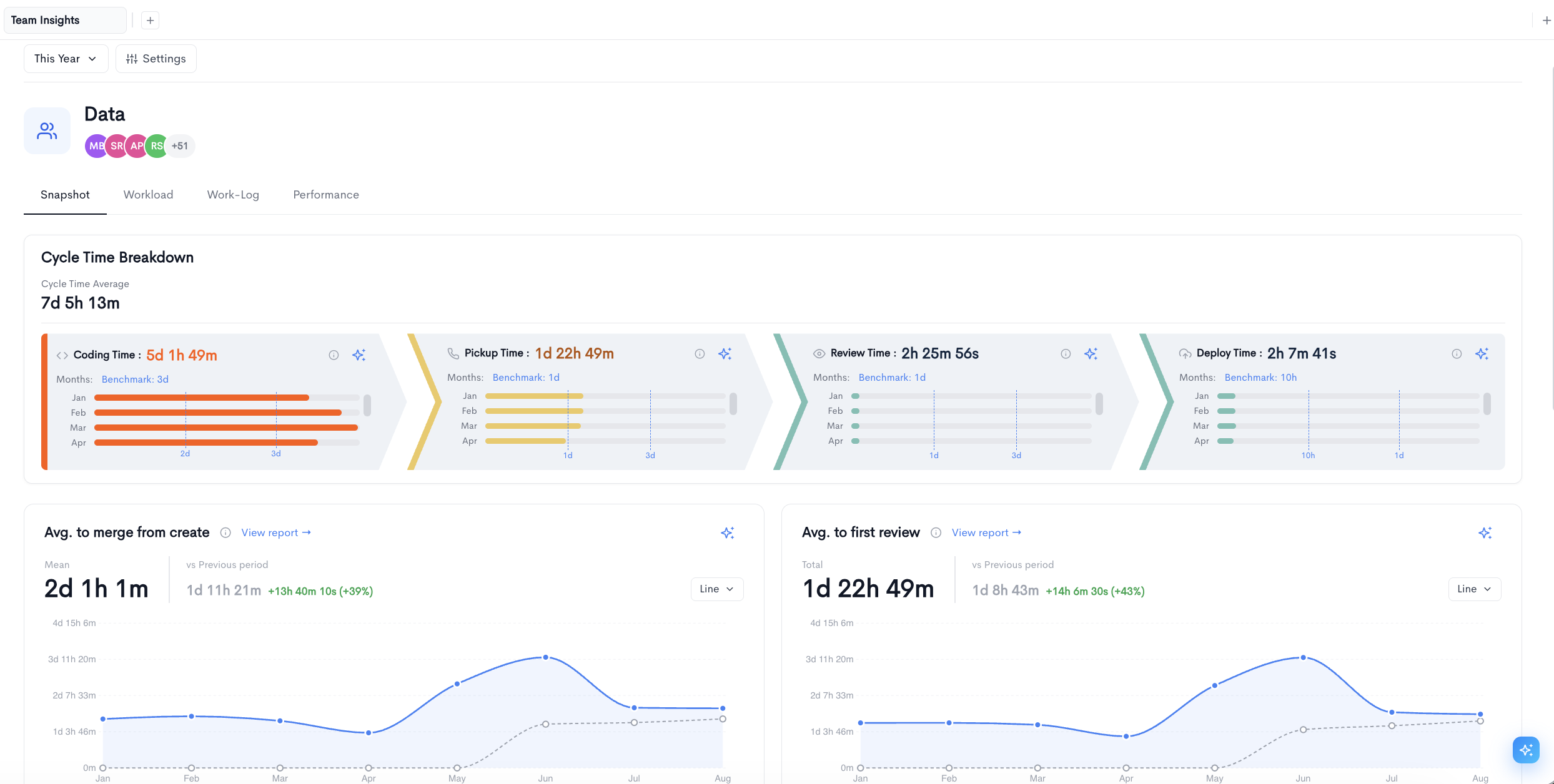Switch to the Workload tab
Screen dimensions: 1554x784
tap(148, 195)
